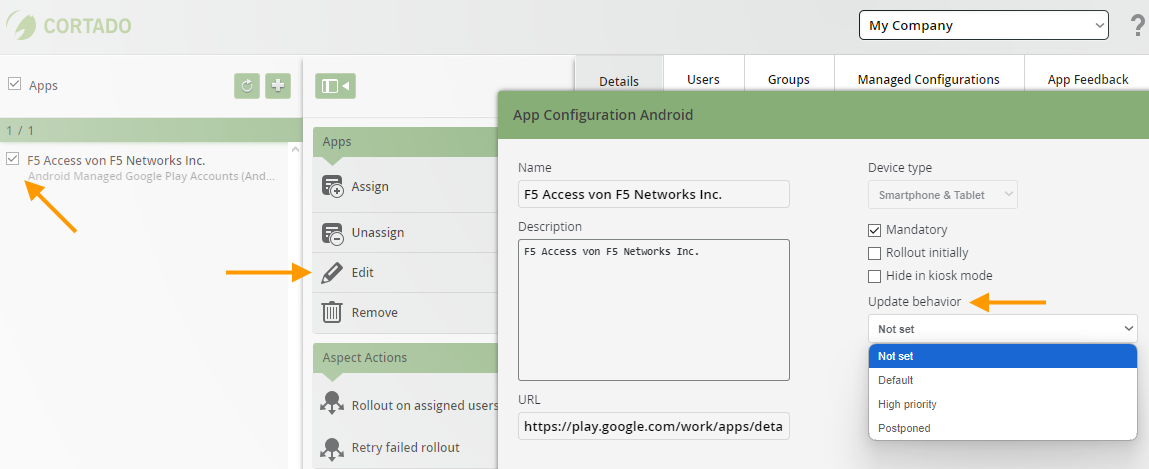Click the Remove action label
This screenshot has width=1149, height=469.
coord(374,313)
